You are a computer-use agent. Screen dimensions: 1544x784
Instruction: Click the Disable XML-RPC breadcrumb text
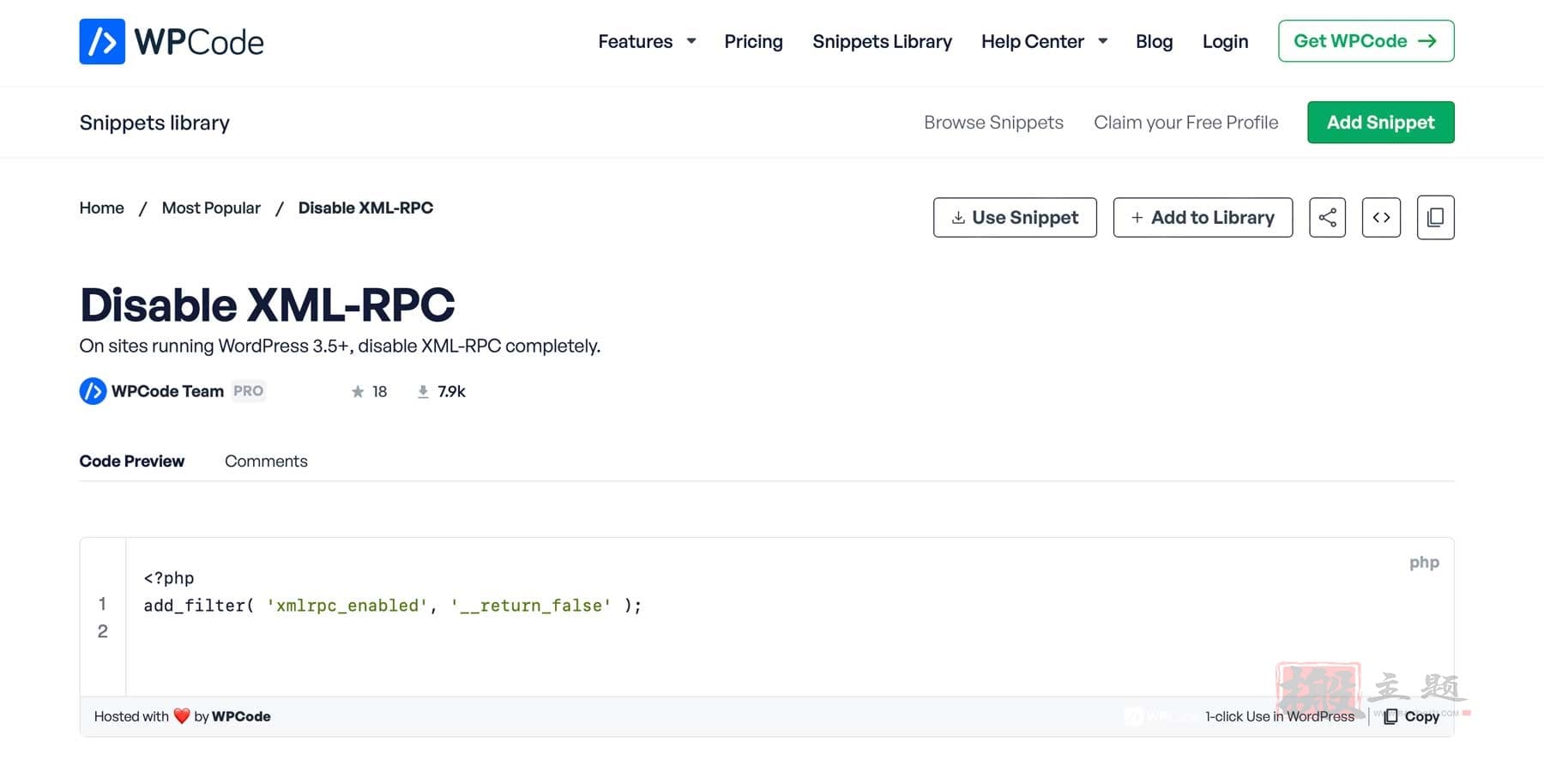[x=365, y=208]
